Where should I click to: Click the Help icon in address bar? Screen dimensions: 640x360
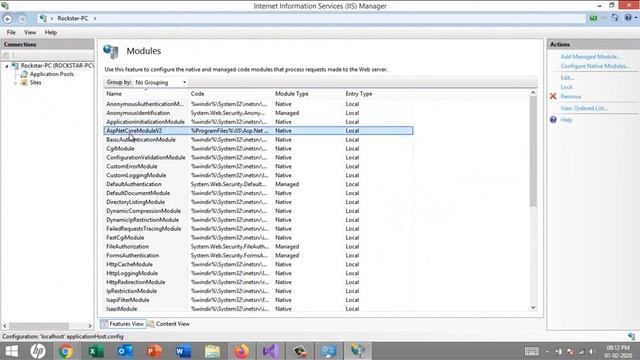(628, 18)
